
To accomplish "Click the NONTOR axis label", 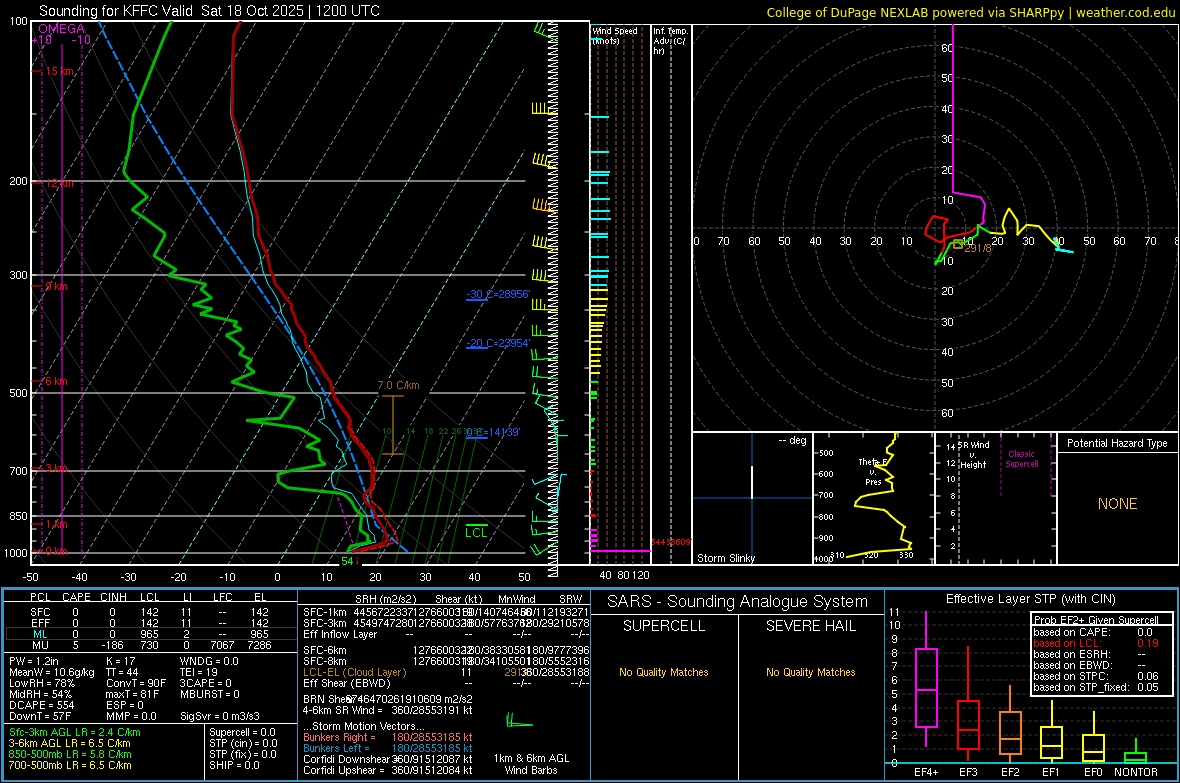I will point(1136,772).
